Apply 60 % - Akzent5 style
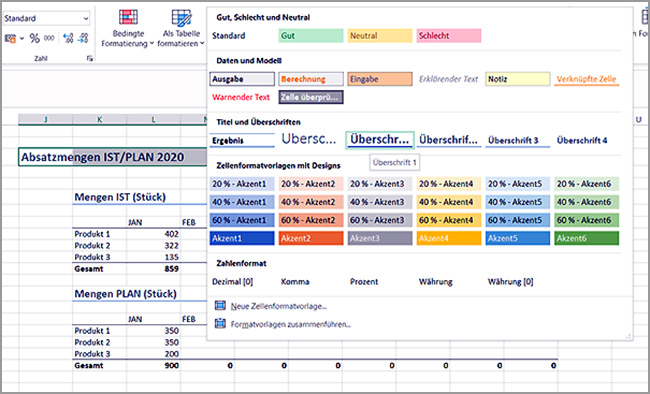This screenshot has height=394, width=650. click(517, 220)
